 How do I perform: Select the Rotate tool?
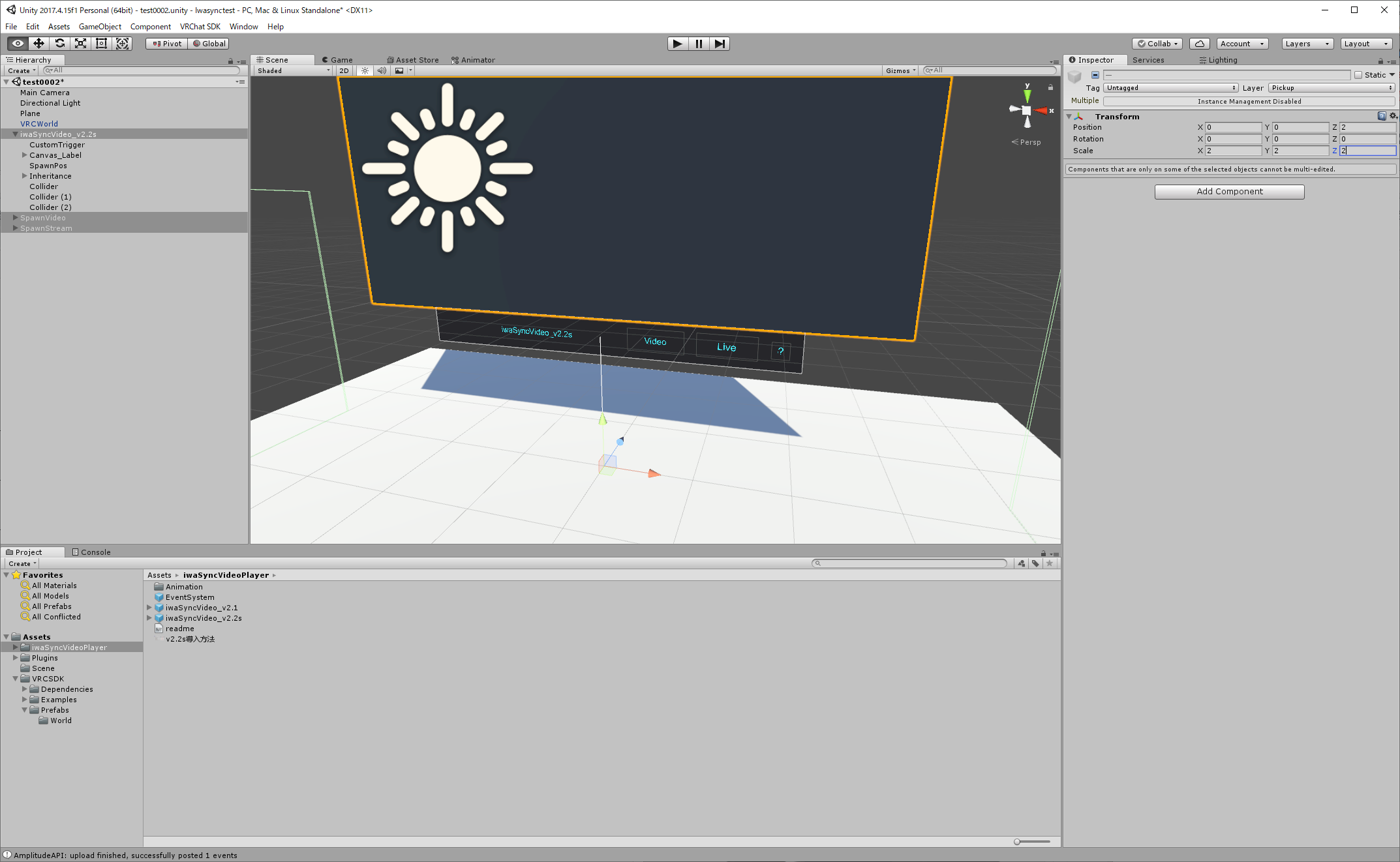tap(59, 44)
